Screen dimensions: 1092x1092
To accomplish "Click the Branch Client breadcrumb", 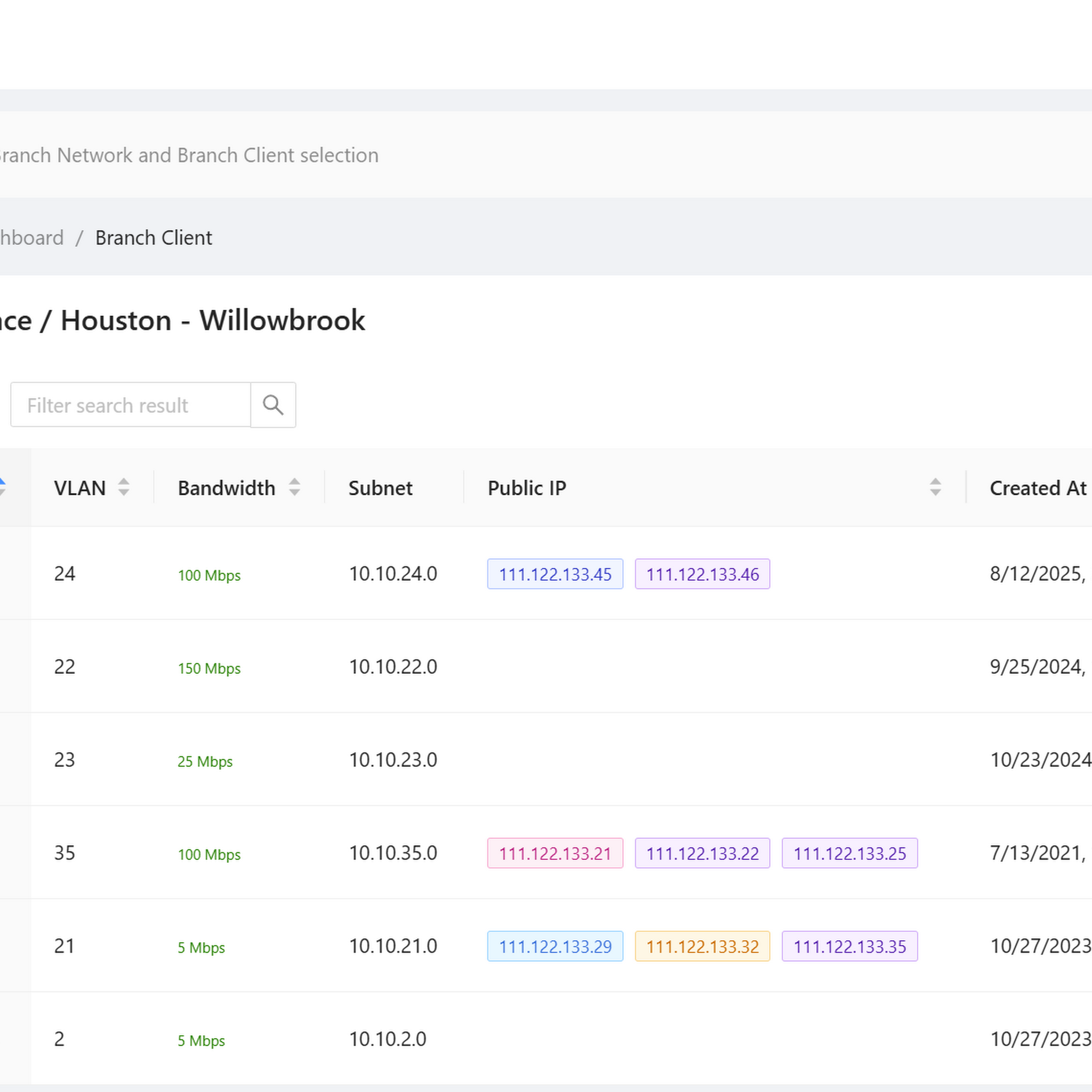I will (x=153, y=238).
